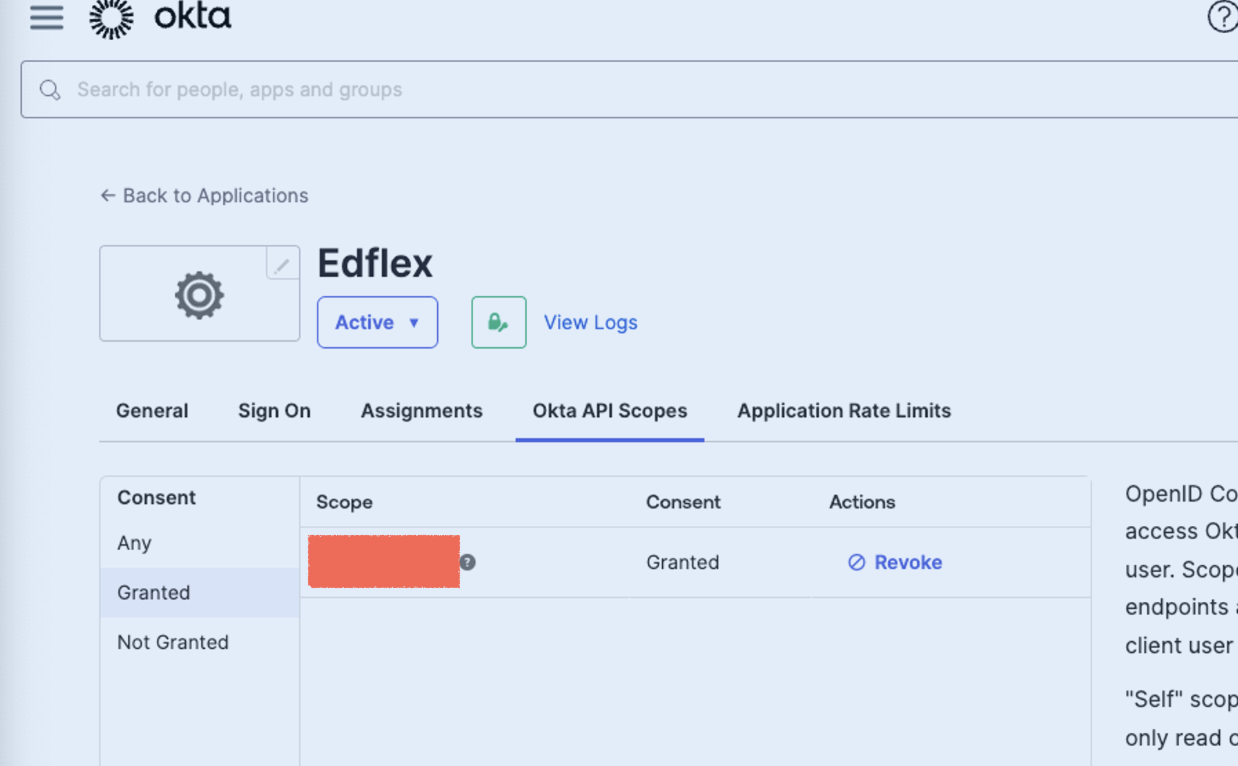Click the green lock key icon
Viewport: 1238px width, 766px height.
[498, 322]
